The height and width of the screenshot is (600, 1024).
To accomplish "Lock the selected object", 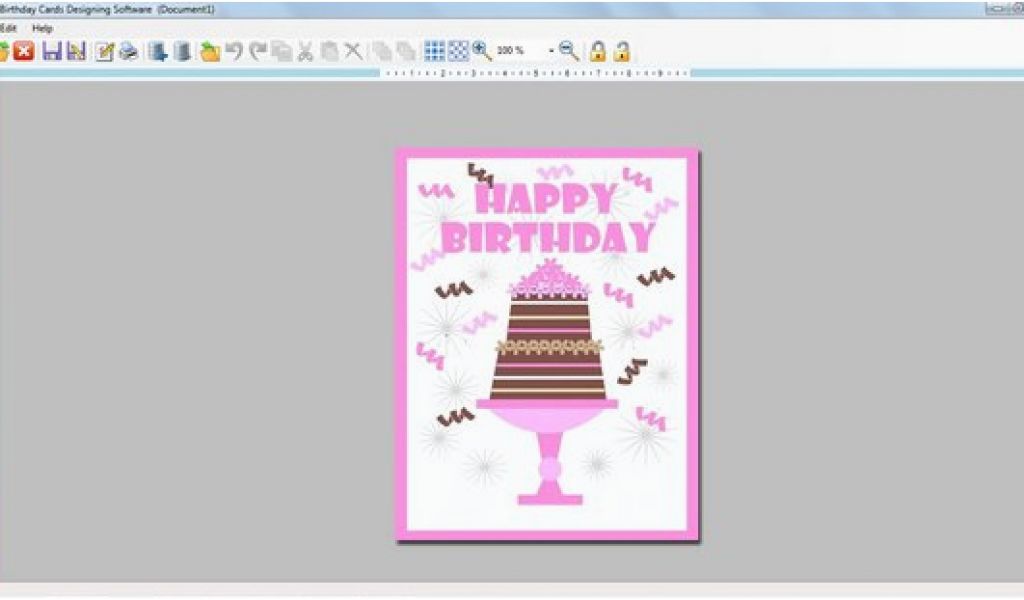I will tap(598, 51).
